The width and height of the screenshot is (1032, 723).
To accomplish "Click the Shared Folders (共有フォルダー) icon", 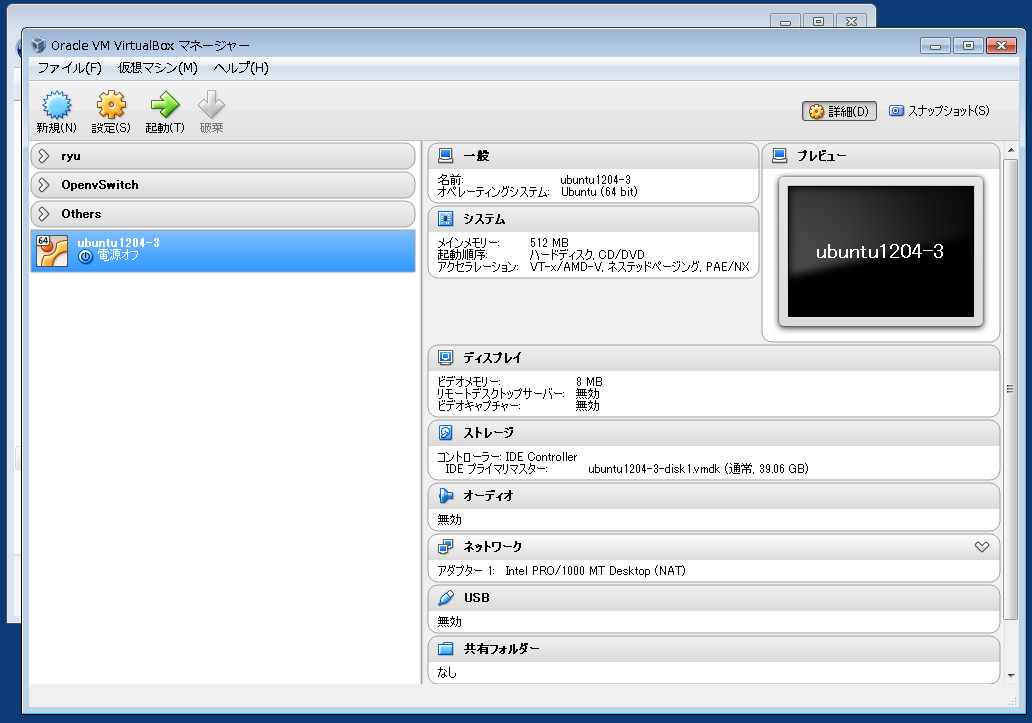I will (446, 649).
